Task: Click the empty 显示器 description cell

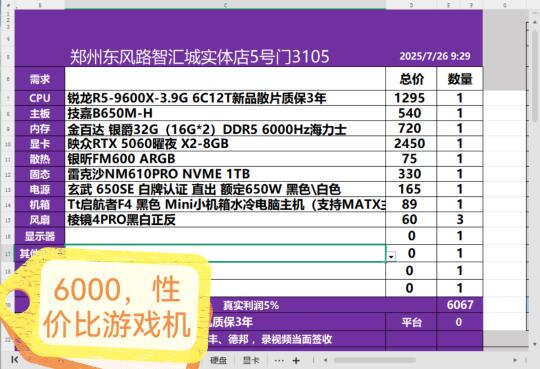Action: pyautogui.click(x=225, y=236)
